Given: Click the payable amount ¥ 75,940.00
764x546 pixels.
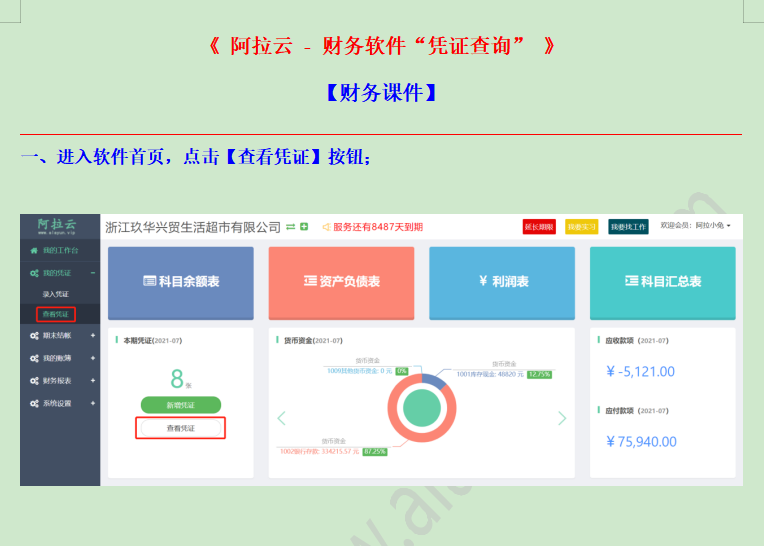Looking at the screenshot, I should pyautogui.click(x=641, y=442).
